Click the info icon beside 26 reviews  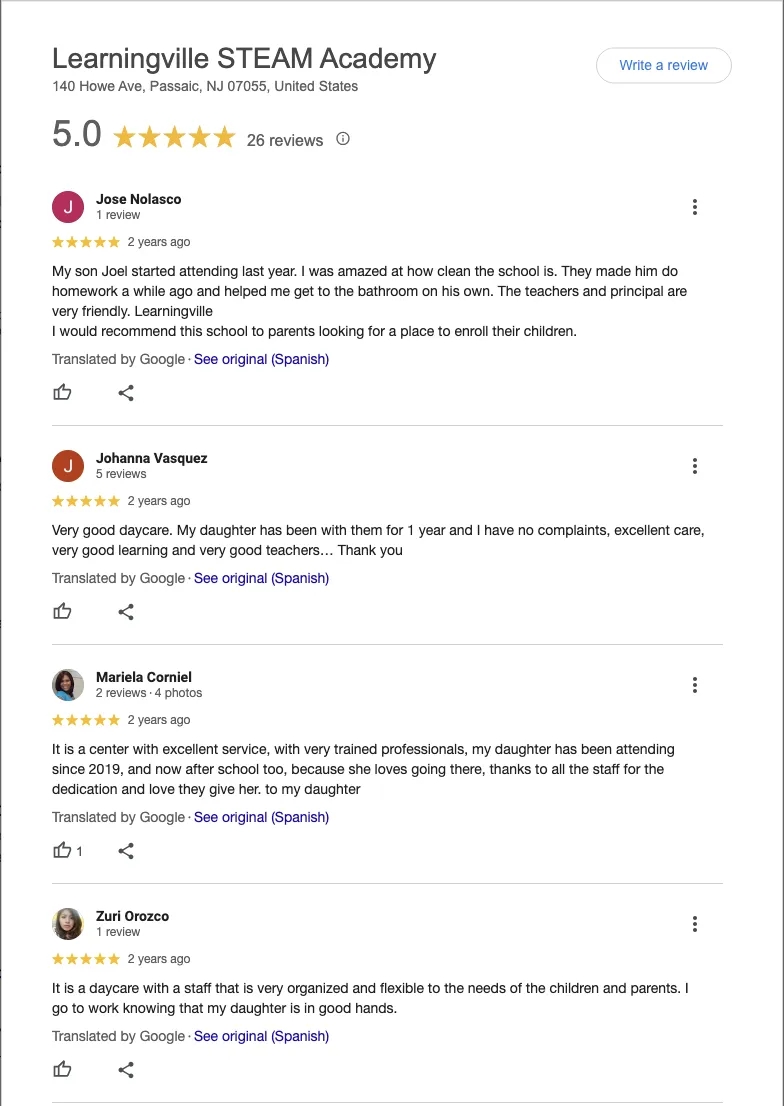tap(343, 139)
